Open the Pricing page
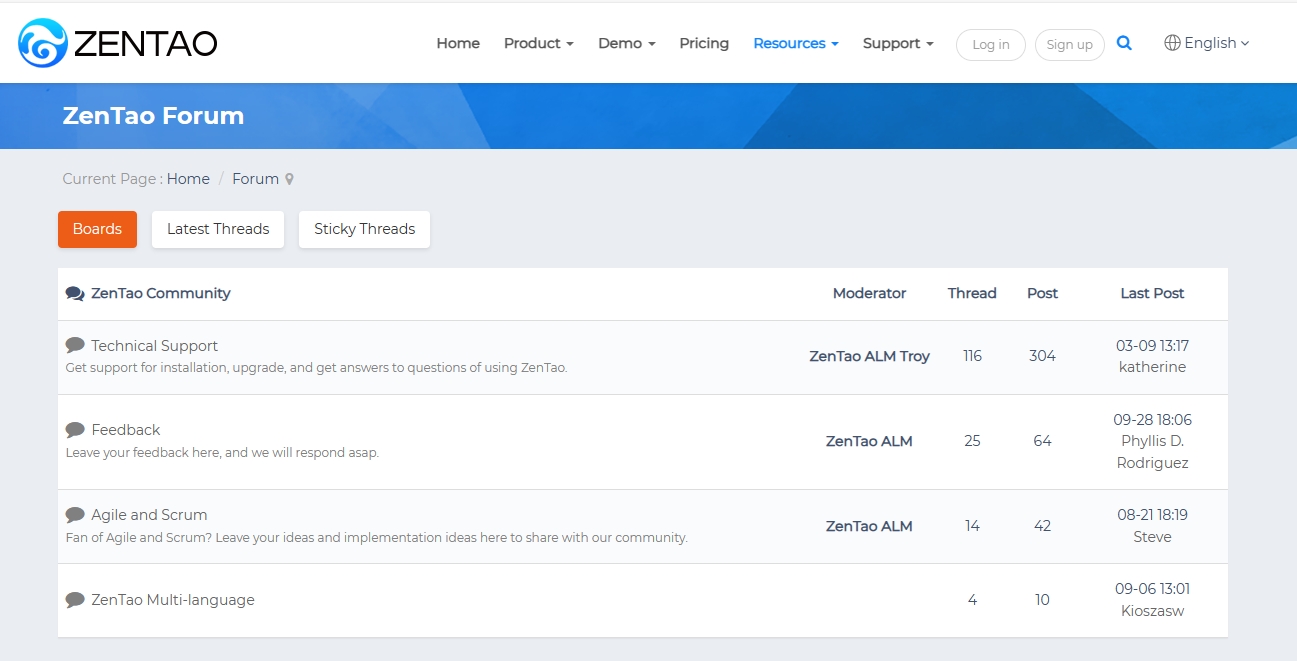Viewport: 1297px width, 661px height. pyautogui.click(x=704, y=43)
